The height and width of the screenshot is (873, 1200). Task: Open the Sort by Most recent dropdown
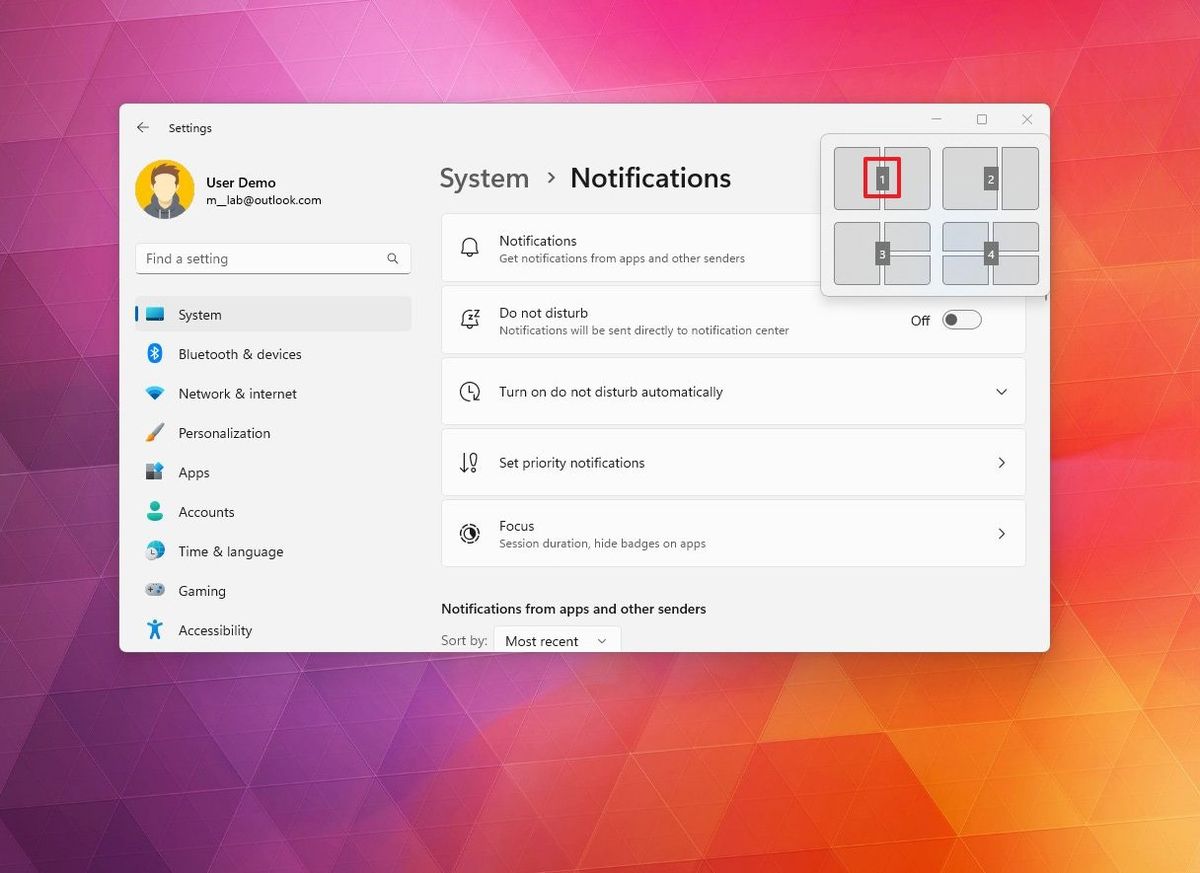pyautogui.click(x=555, y=640)
